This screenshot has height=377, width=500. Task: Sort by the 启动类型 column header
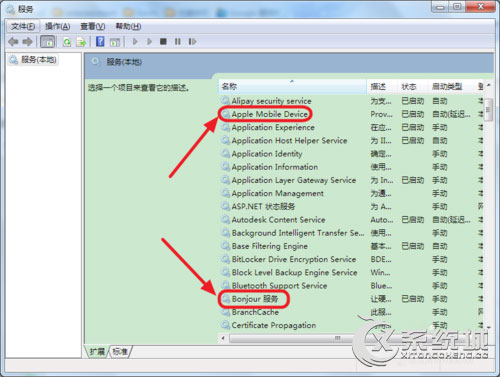point(451,87)
